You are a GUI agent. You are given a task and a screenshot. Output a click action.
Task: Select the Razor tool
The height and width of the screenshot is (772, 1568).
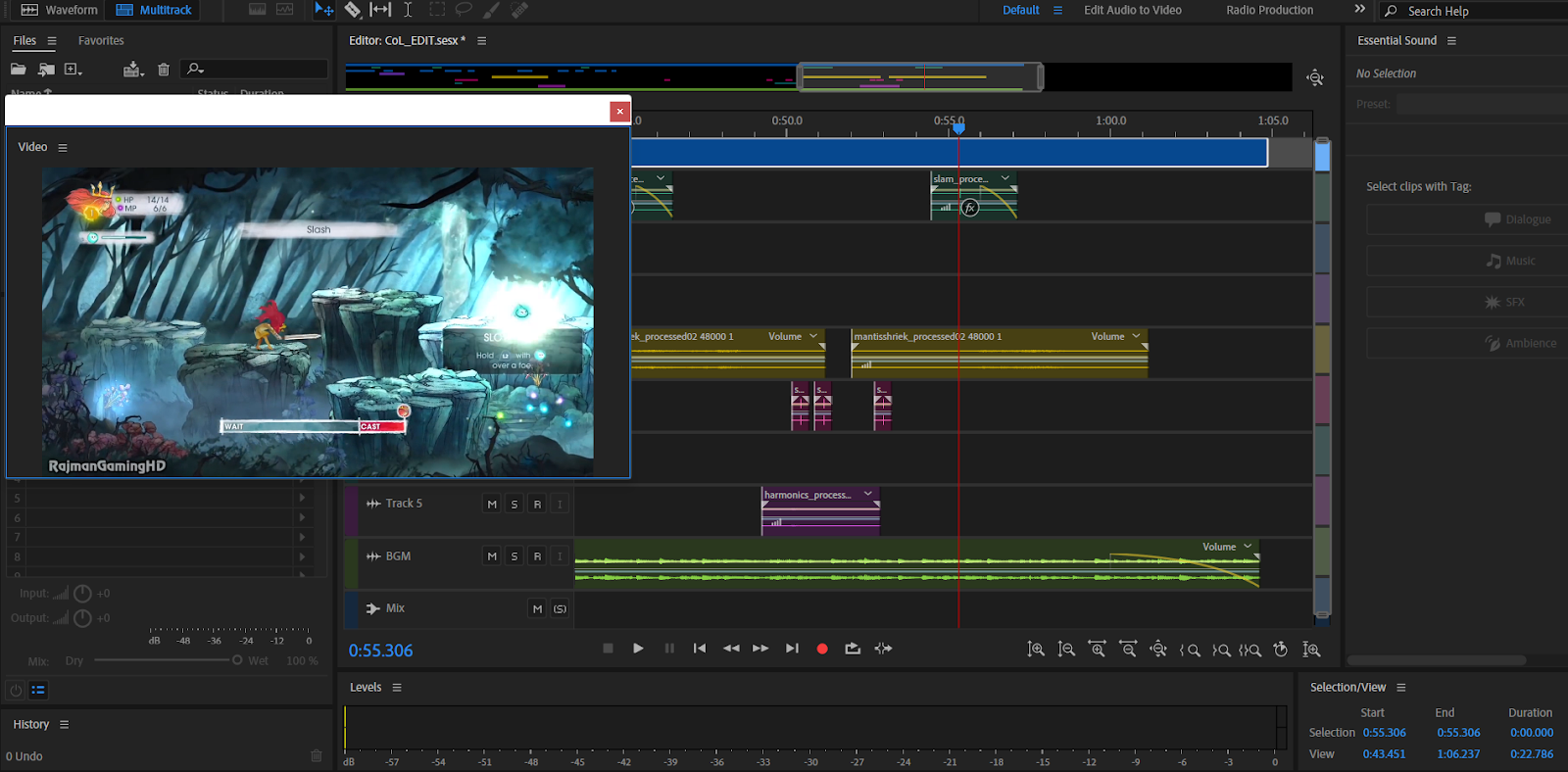click(353, 10)
